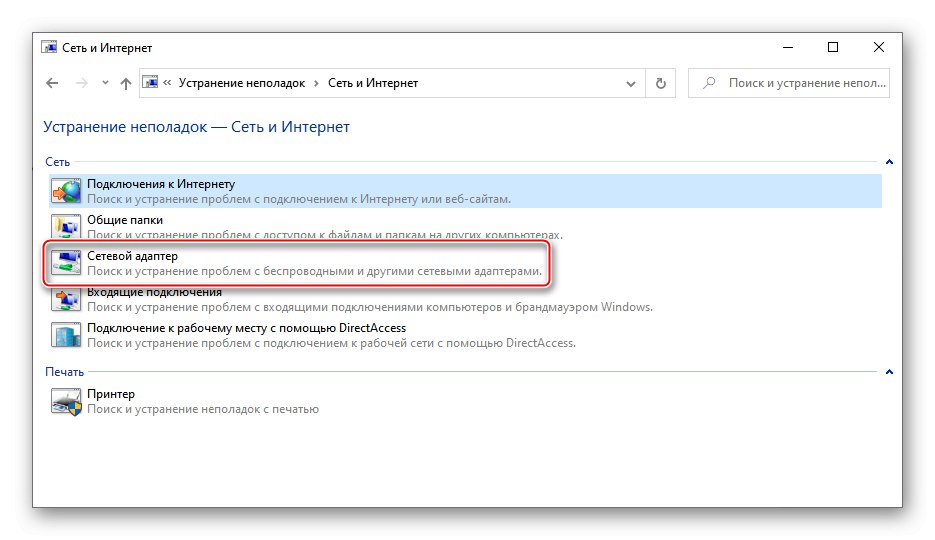Go up one level with up arrow
The height and width of the screenshot is (540, 935).
[125, 83]
